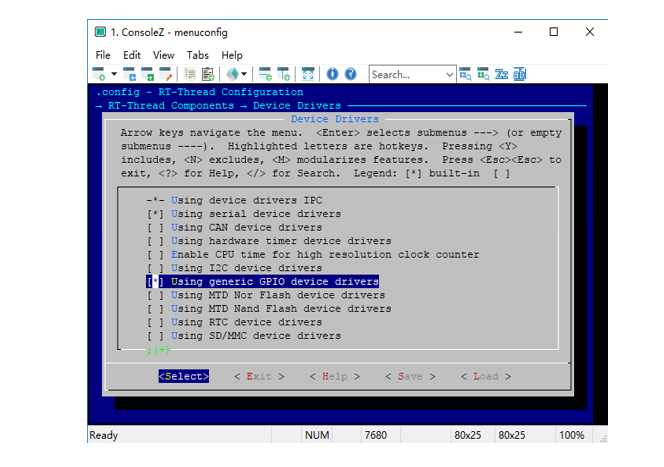Toggle Using MTD Nand Flash checkbox
This screenshot has height=467, width=664.
155,309
